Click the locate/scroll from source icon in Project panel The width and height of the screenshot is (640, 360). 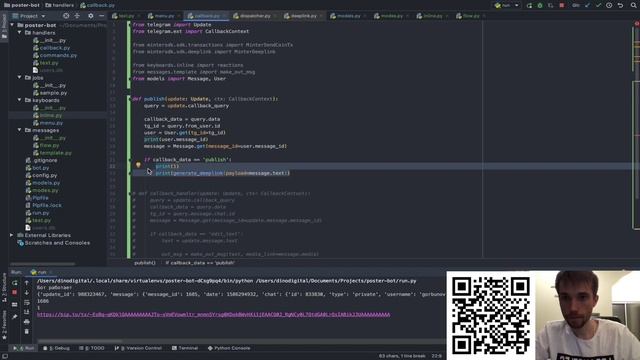66,16
